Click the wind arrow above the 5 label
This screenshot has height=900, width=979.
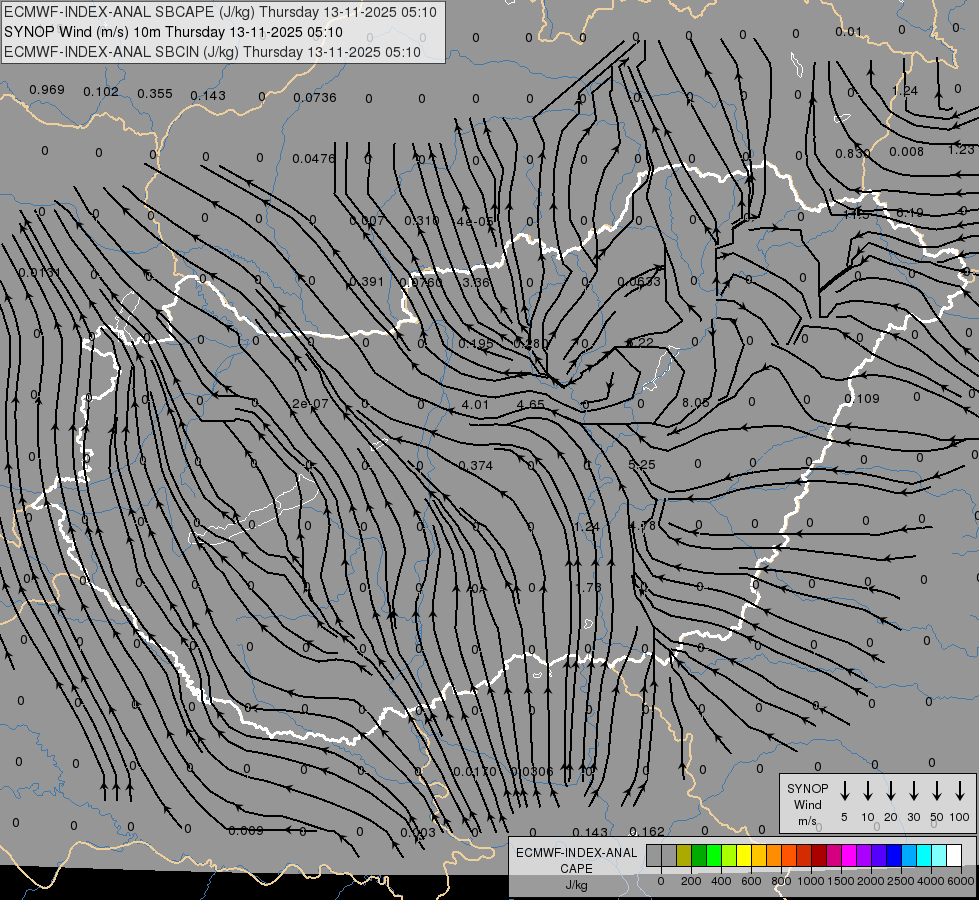845,791
